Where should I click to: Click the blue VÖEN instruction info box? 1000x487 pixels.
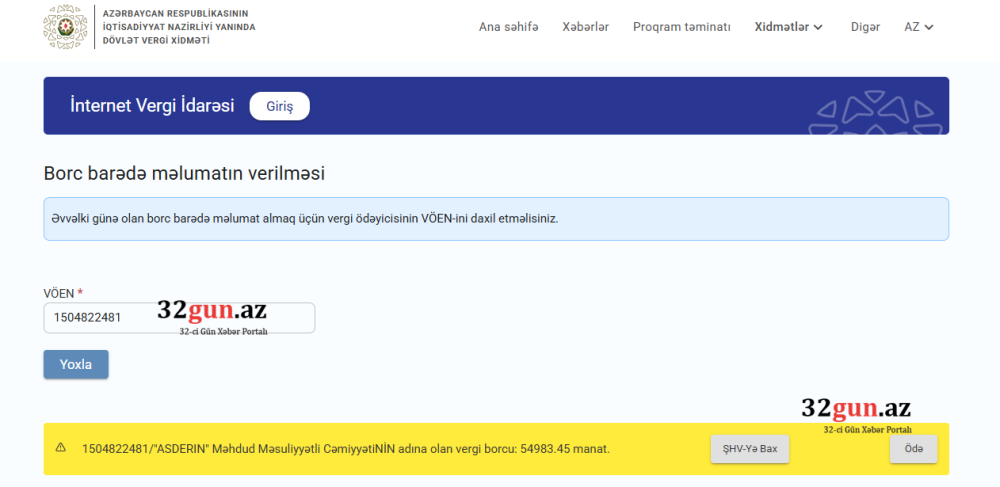(x=495, y=218)
